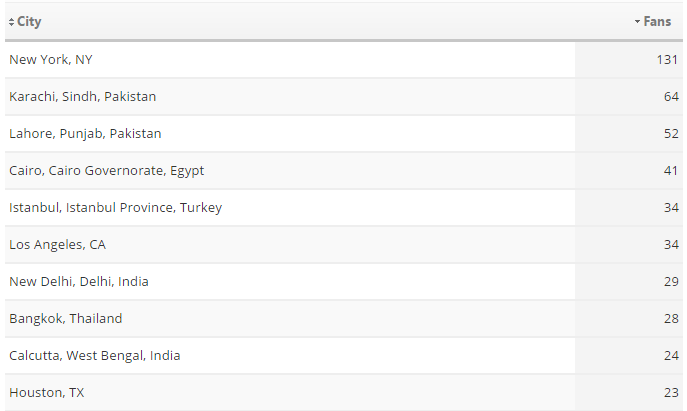Click the Bangkok, Thailand city cell

65,319
